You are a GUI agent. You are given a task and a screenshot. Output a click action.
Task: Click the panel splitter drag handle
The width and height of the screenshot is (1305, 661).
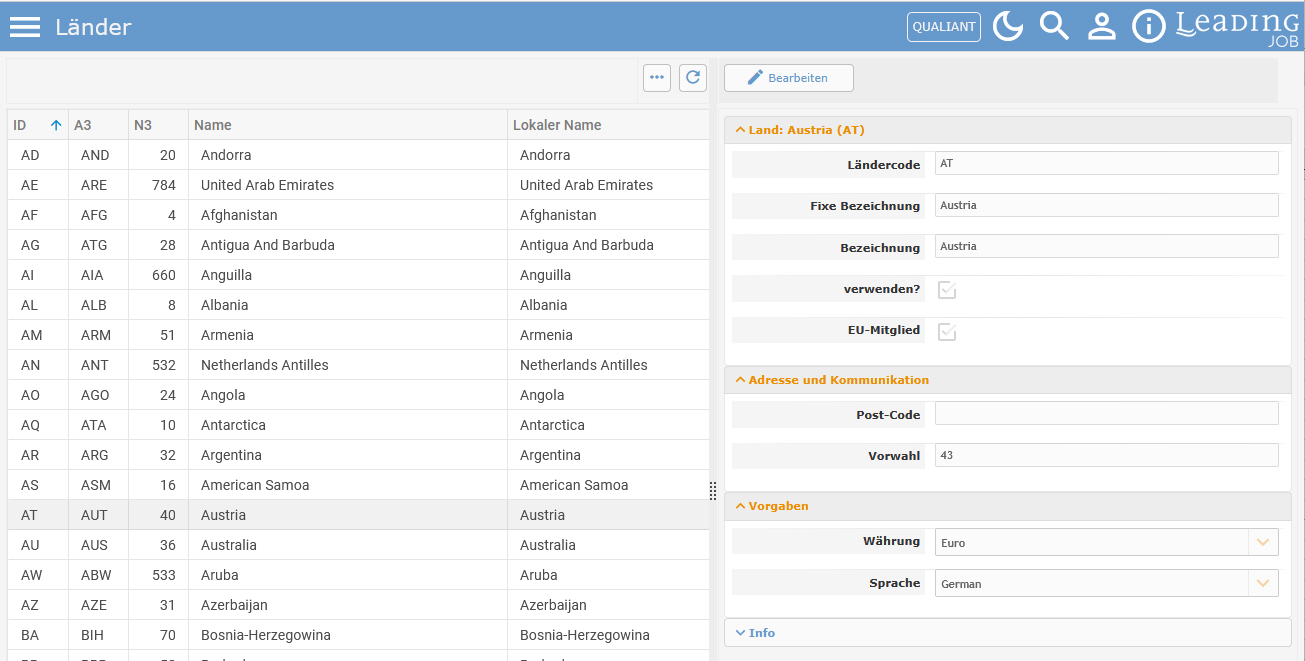(713, 491)
